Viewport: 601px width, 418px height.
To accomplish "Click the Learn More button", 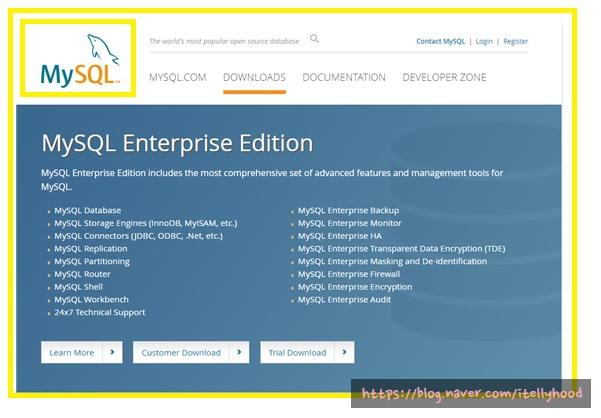I will [x=82, y=352].
